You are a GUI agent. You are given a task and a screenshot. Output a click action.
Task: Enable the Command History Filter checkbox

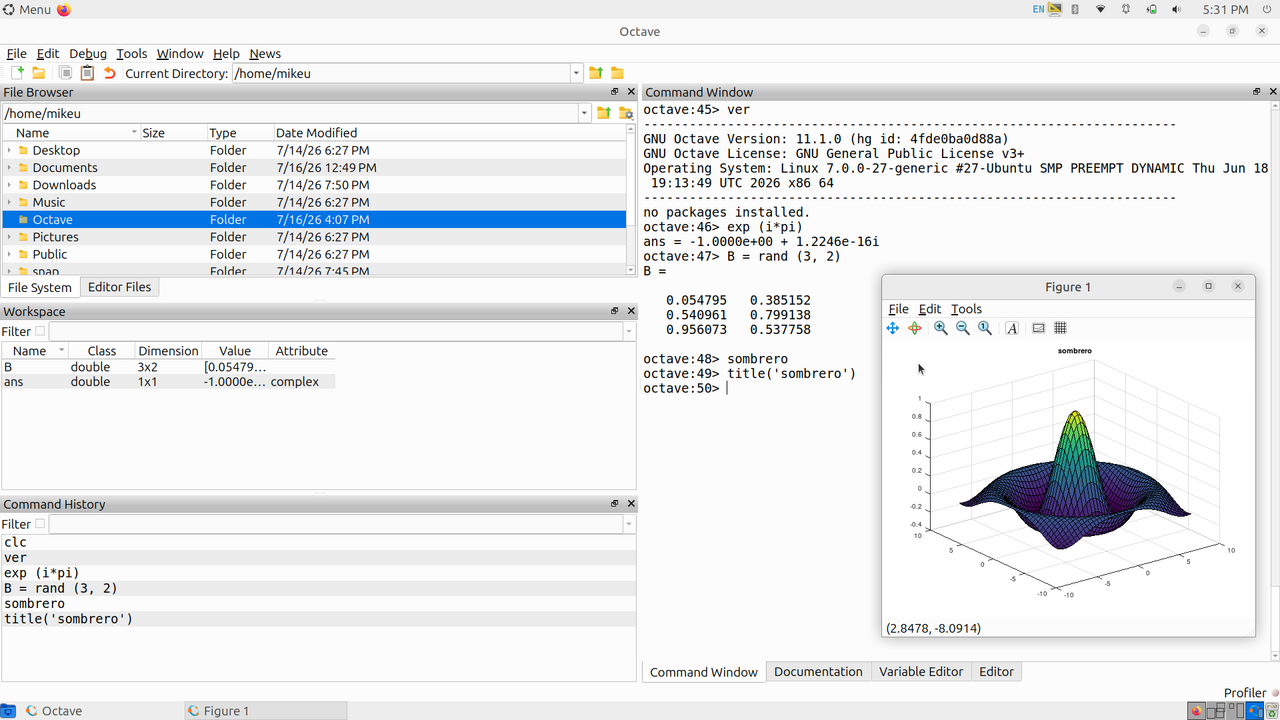click(40, 524)
